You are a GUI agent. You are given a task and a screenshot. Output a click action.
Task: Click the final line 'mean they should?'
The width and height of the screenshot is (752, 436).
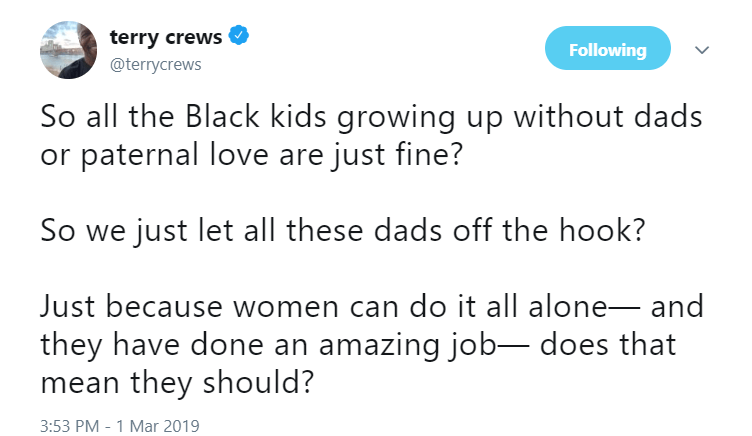(x=178, y=381)
